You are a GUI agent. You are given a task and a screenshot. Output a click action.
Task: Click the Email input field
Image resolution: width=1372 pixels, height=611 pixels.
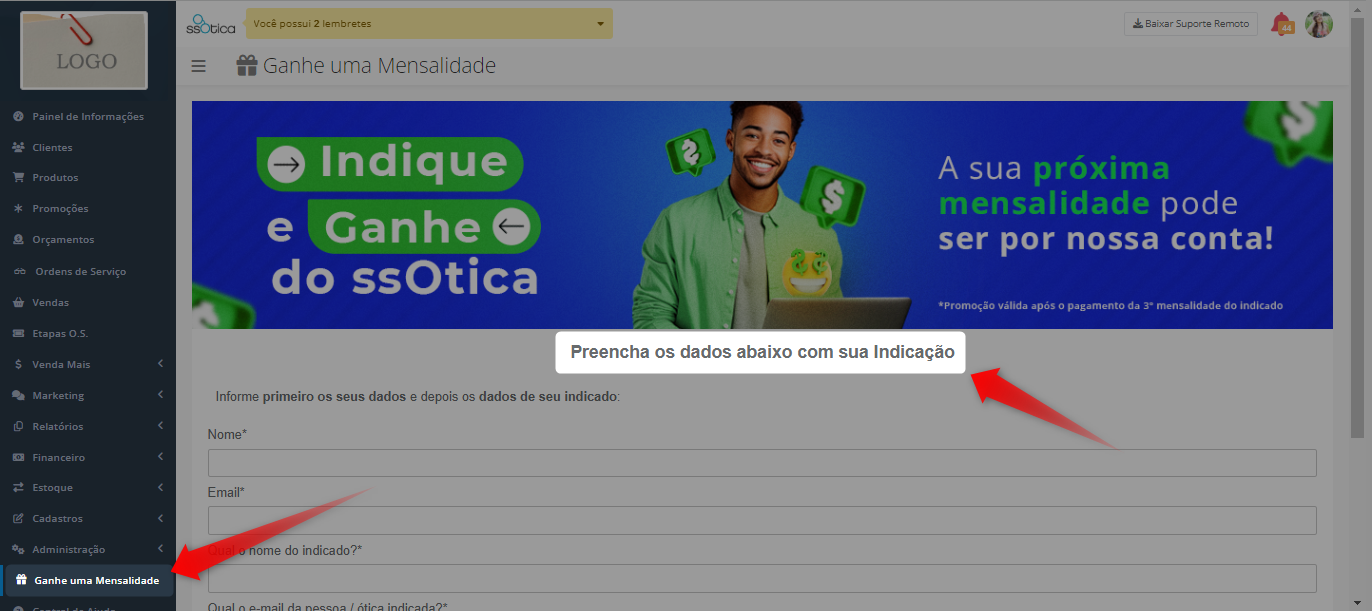point(762,520)
